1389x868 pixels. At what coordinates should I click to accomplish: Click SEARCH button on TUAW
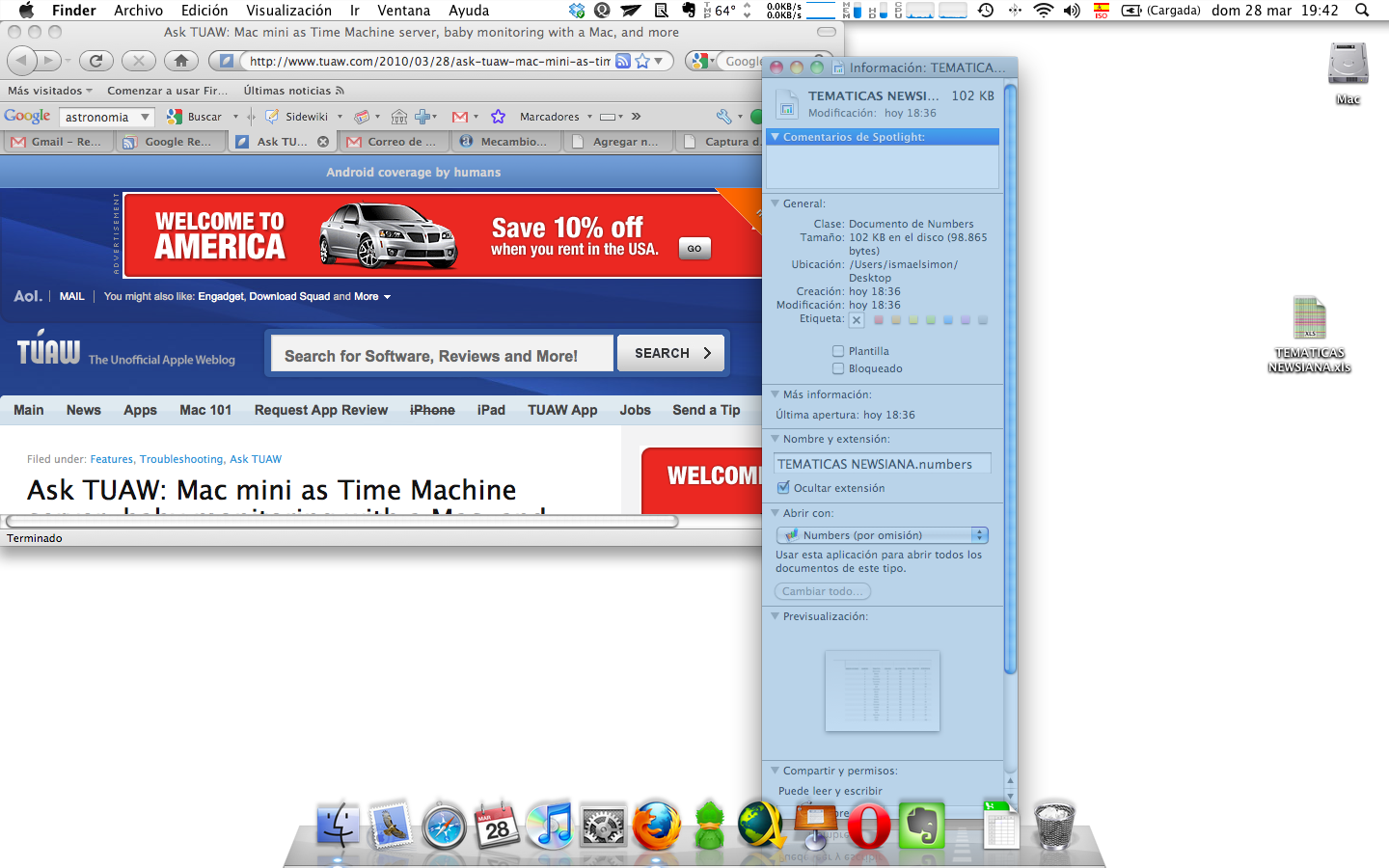click(x=672, y=353)
